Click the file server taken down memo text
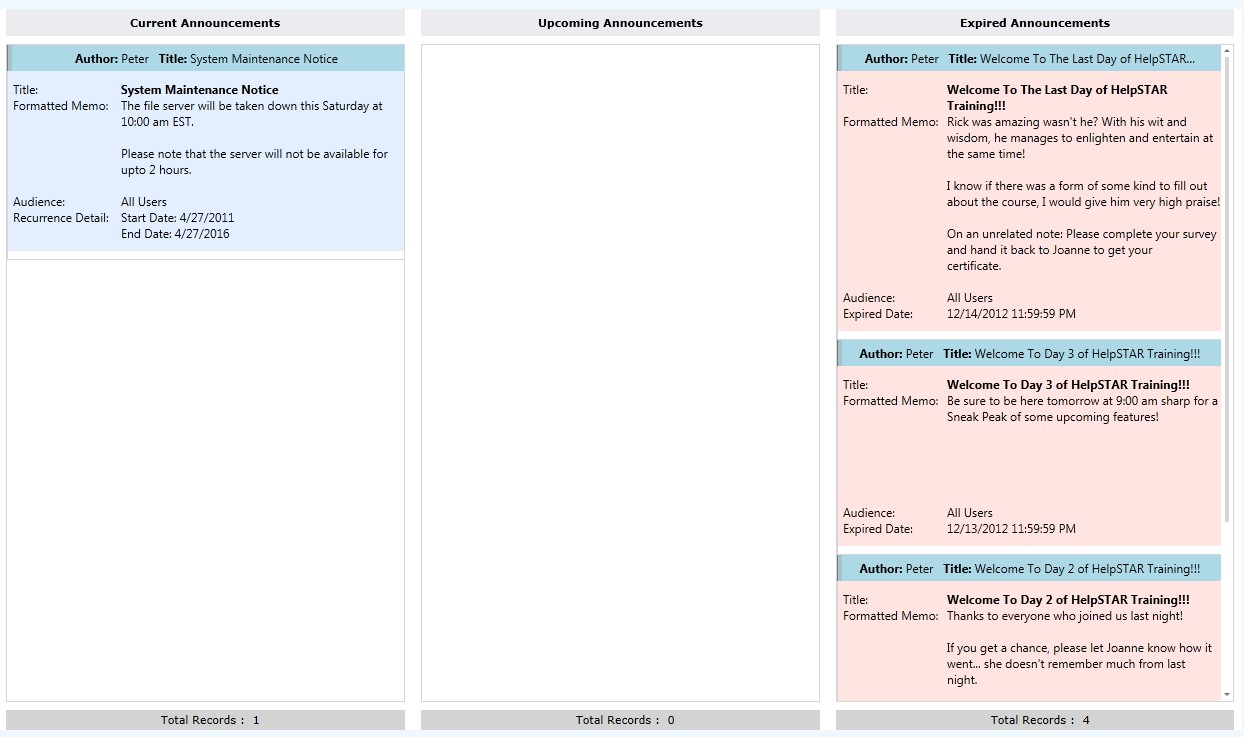The height and width of the screenshot is (737, 1244). pos(252,114)
